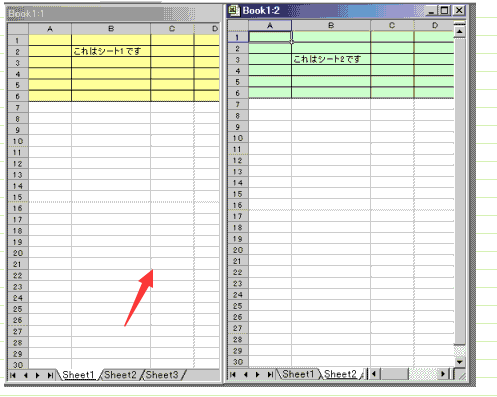The height and width of the screenshot is (397, 497).
Task: Click scroll left arrow in Book1:2 window
Action: click(374, 374)
